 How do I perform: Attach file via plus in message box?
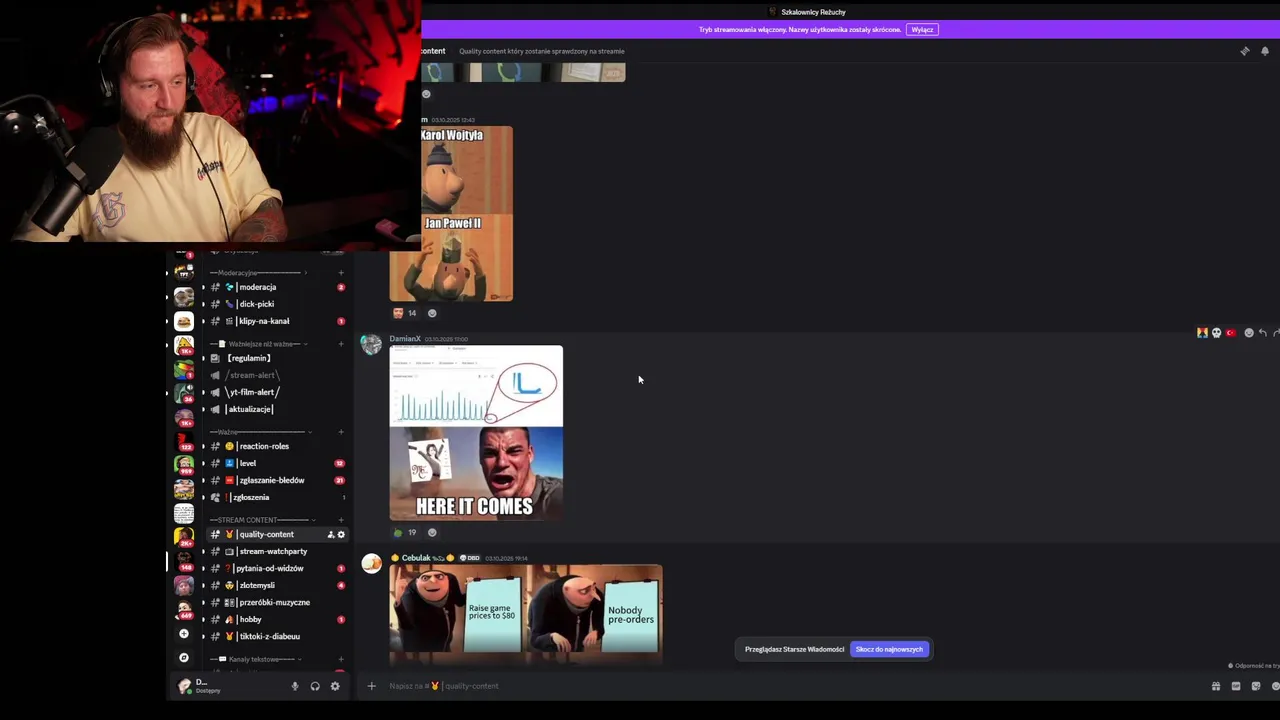pos(371,686)
